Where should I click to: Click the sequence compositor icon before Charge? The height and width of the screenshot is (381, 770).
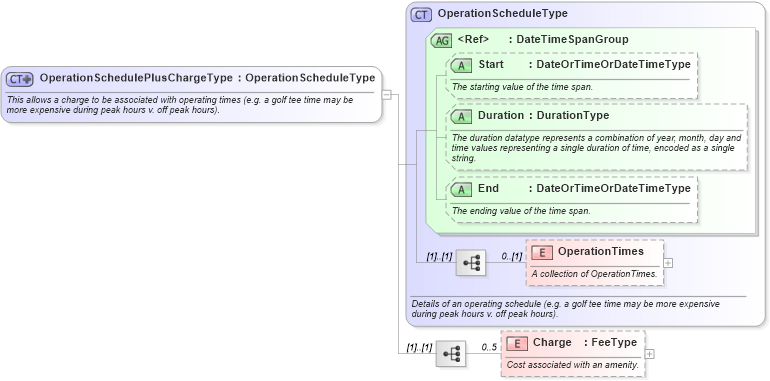tap(451, 354)
